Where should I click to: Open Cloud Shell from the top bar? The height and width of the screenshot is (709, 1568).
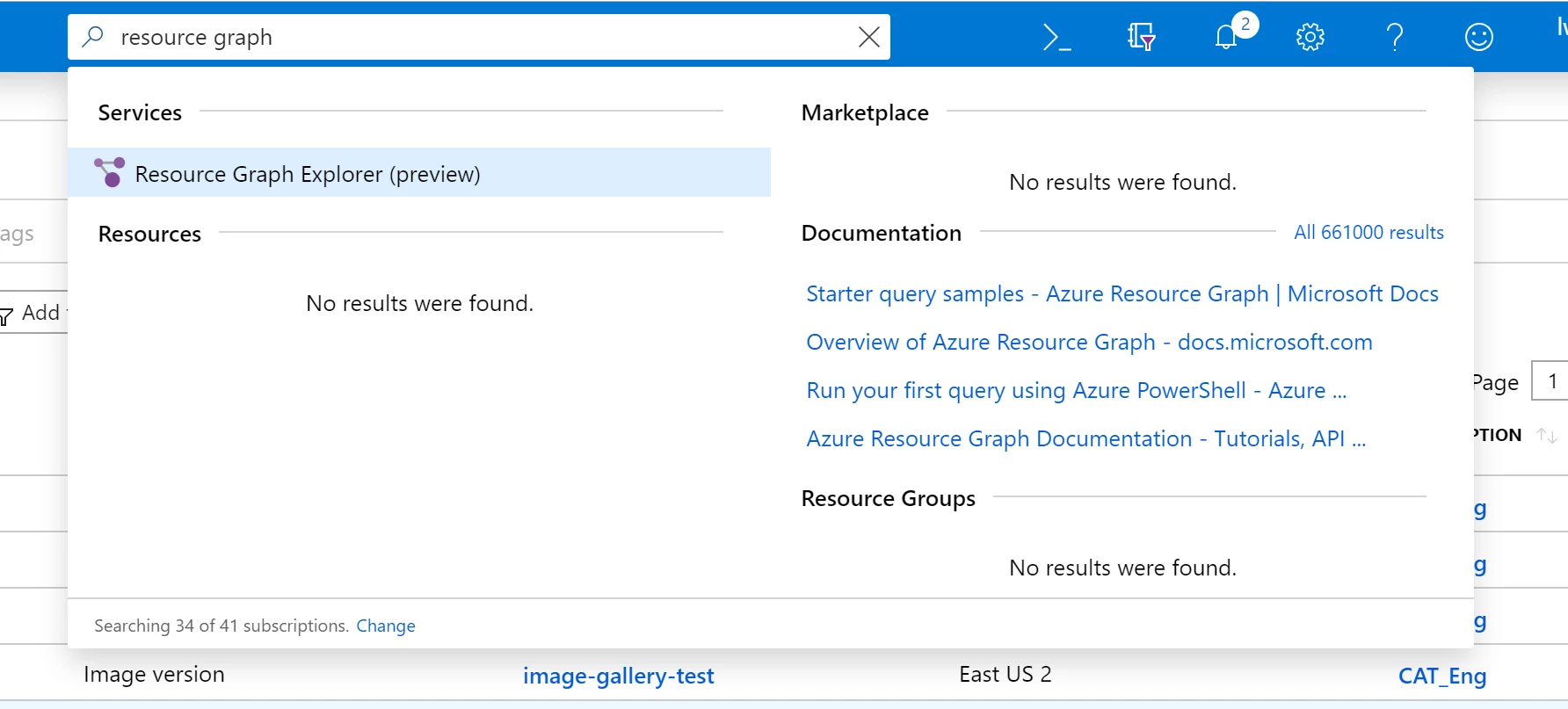tap(1056, 37)
